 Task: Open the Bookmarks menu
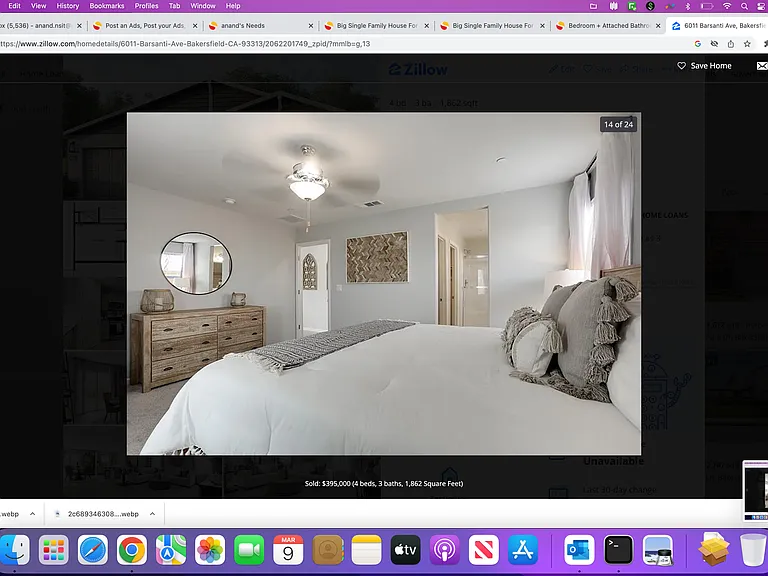pos(107,6)
